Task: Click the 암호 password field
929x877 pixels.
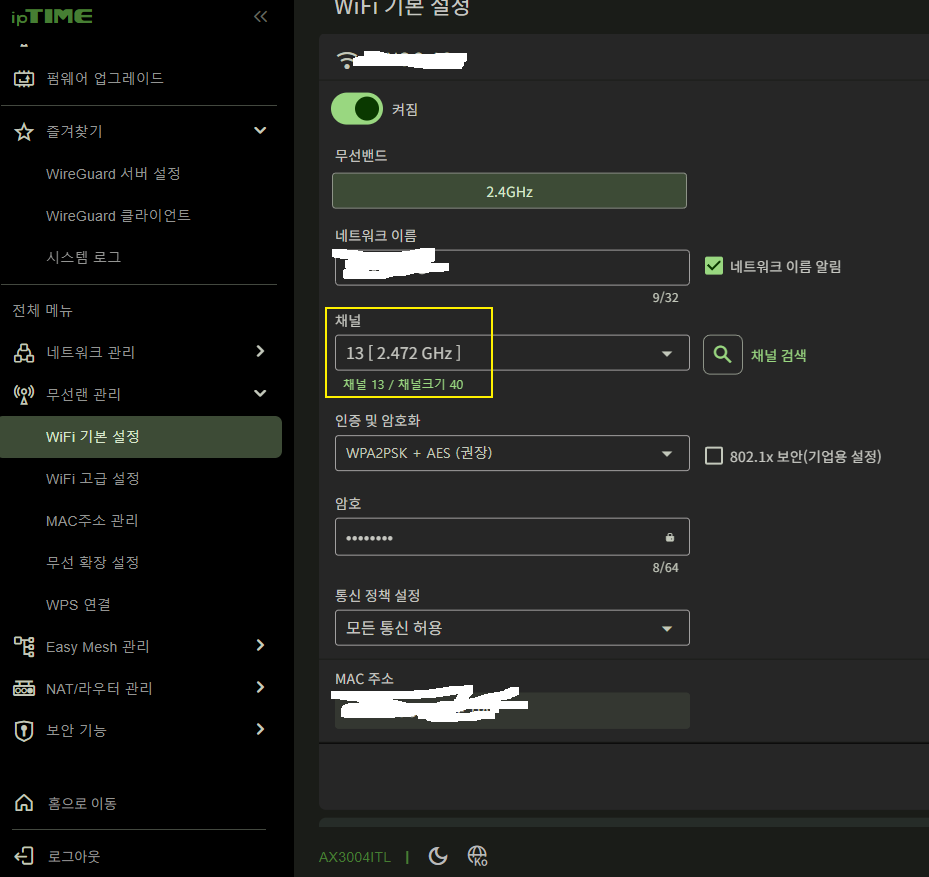Action: (512, 537)
